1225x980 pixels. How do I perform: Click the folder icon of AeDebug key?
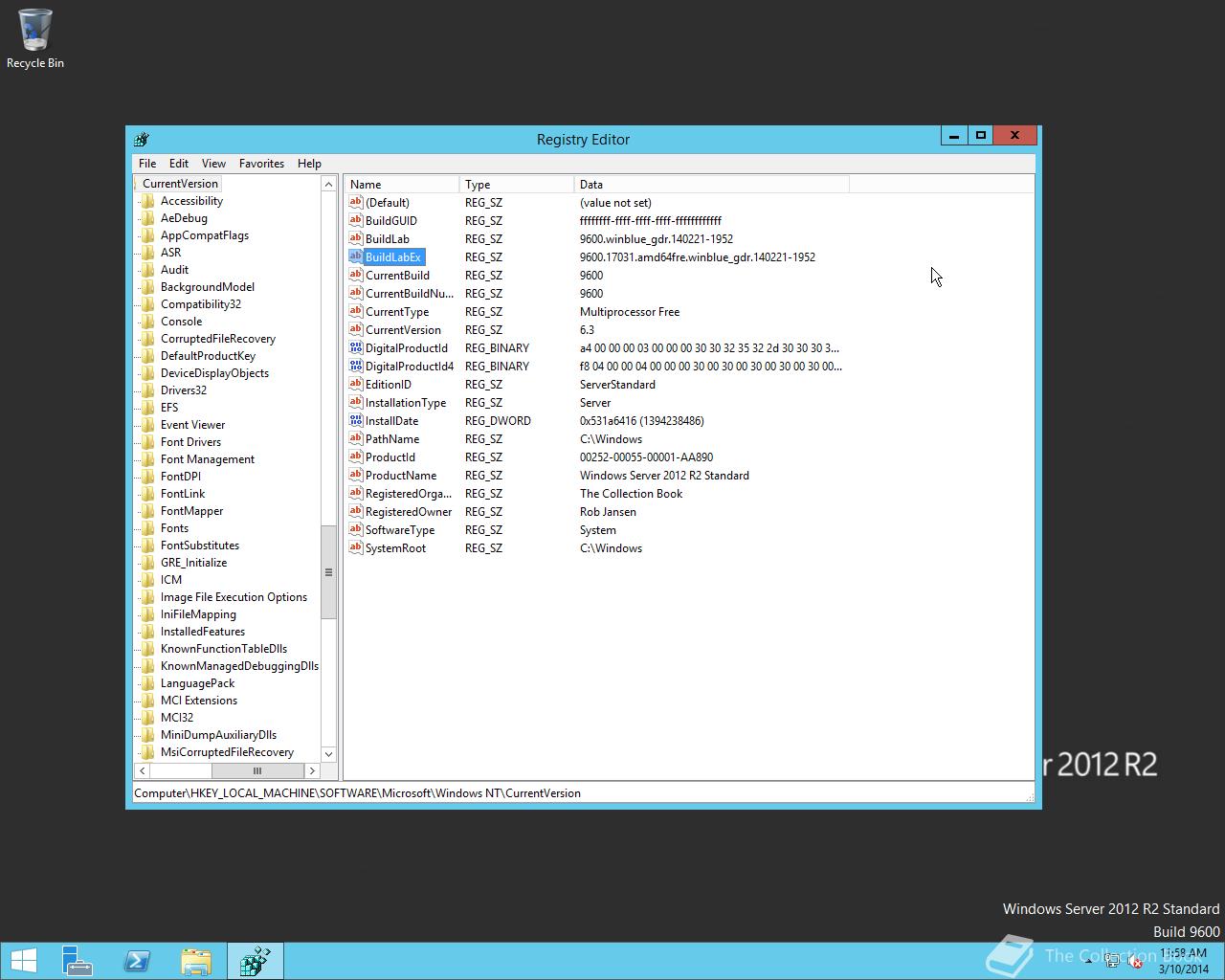(x=147, y=218)
